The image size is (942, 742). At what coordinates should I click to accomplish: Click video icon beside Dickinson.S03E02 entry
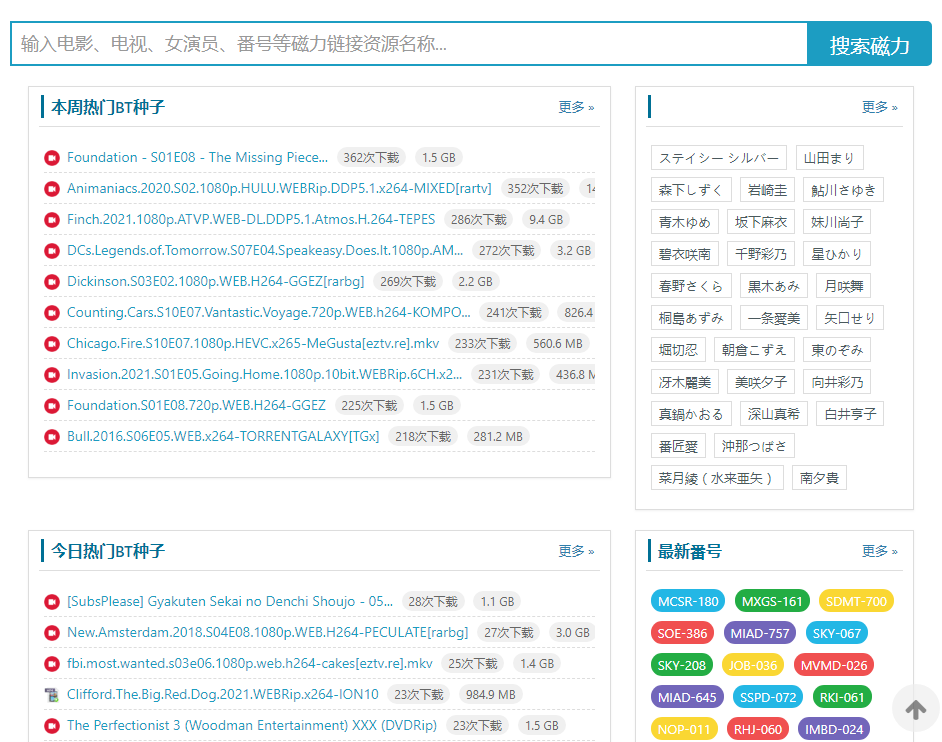tap(52, 282)
